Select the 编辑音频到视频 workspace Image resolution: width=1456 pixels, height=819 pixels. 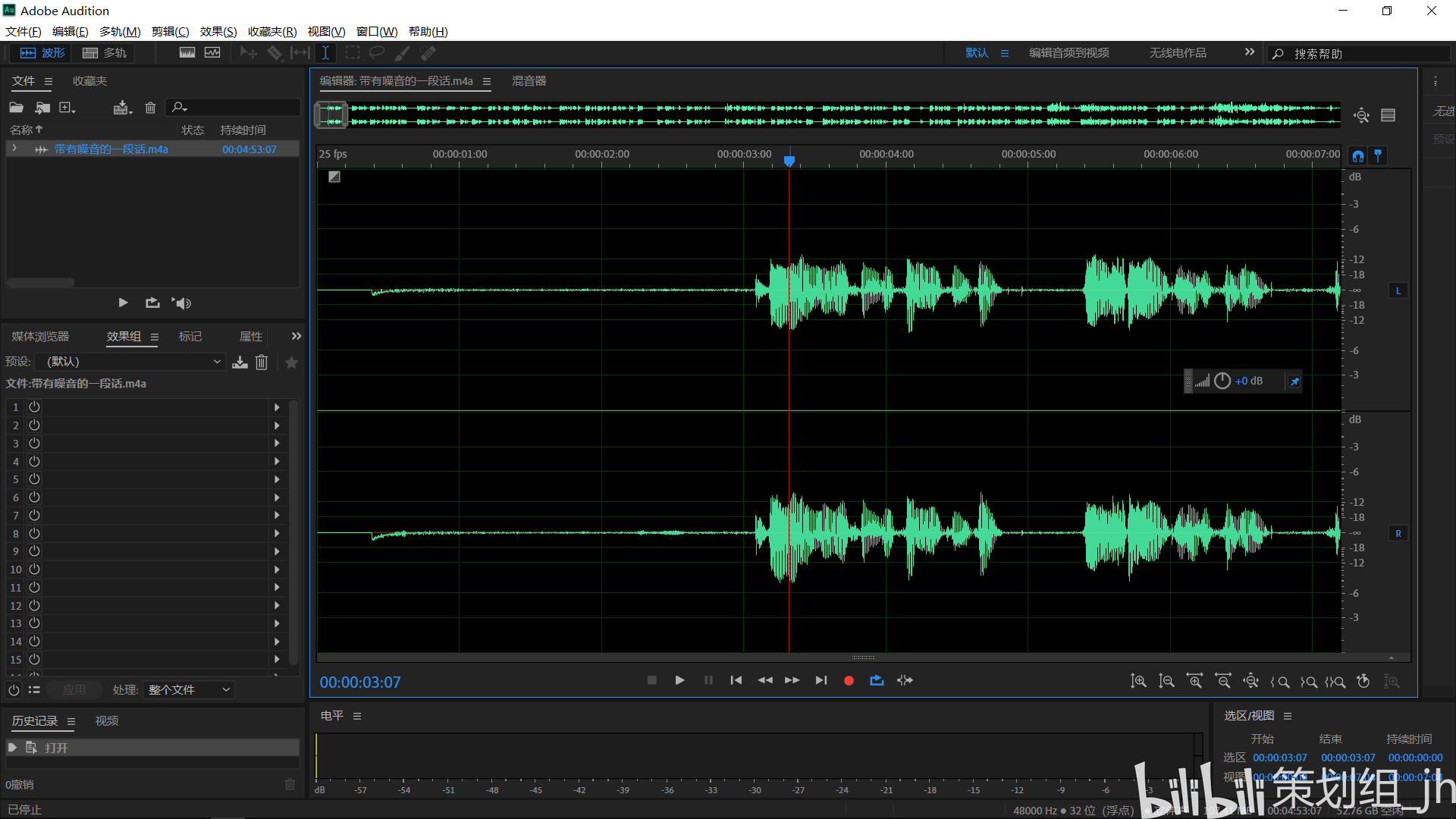coord(1069,53)
